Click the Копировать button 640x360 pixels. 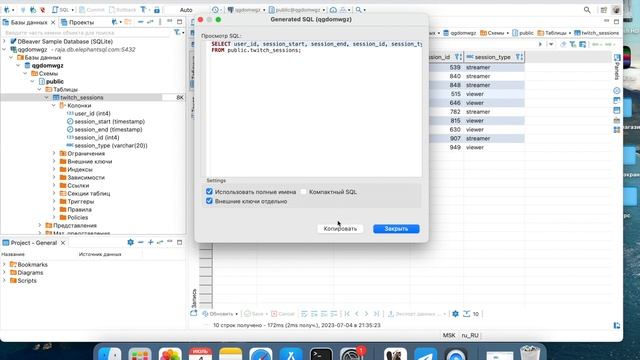tap(340, 229)
